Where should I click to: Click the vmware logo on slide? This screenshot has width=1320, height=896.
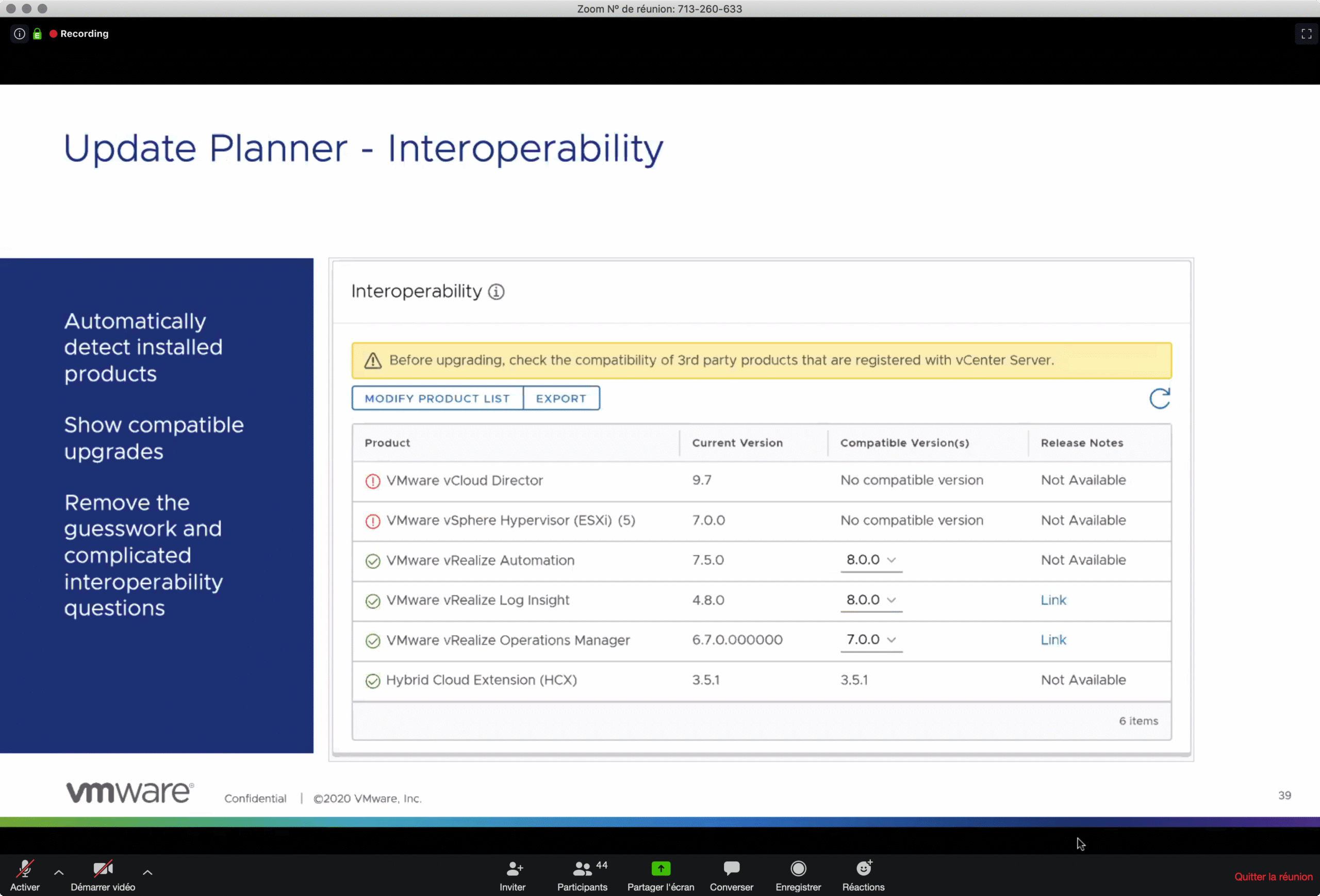pos(130,792)
